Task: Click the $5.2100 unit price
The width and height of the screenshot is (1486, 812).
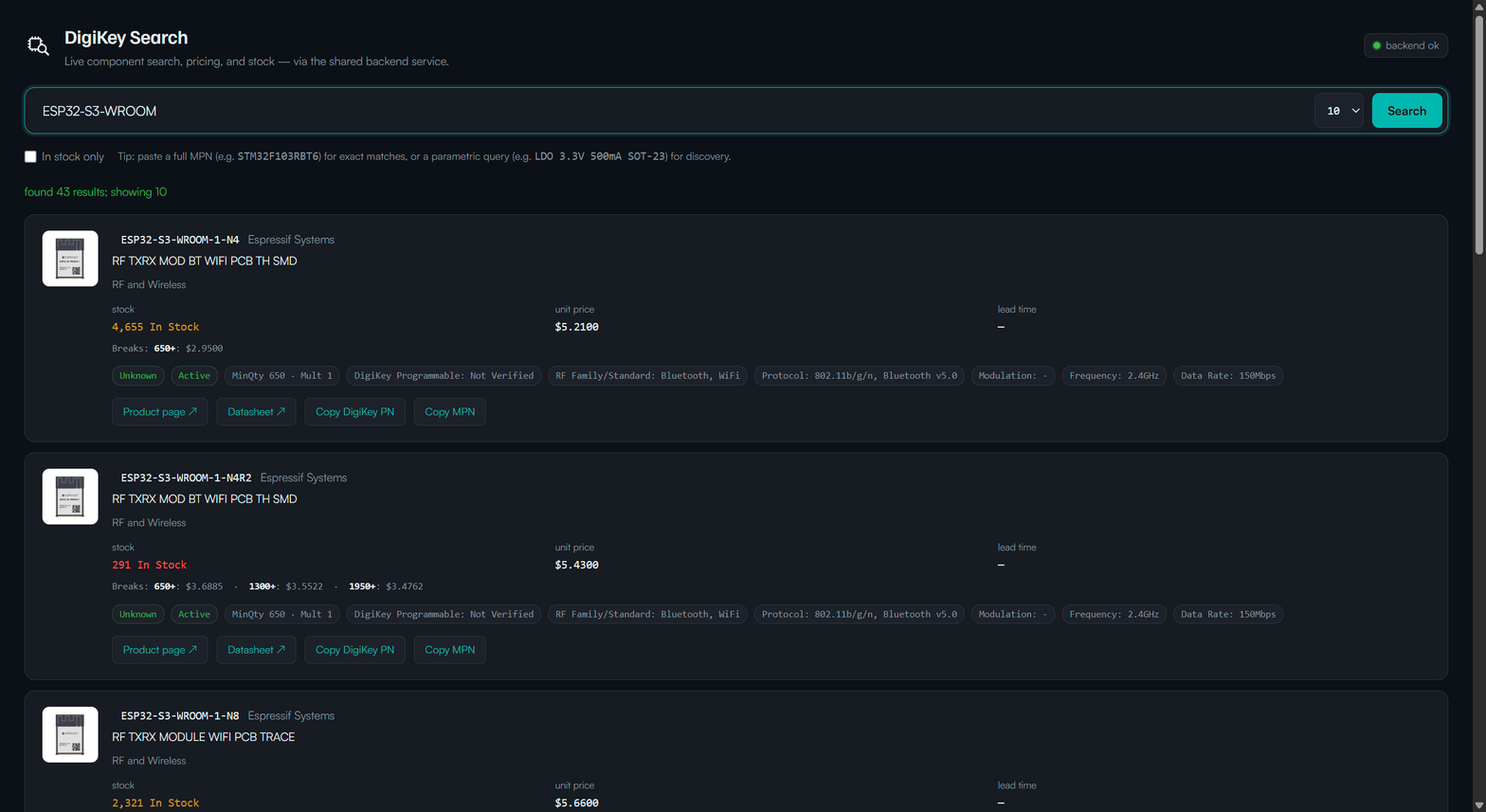Action: pos(577,327)
